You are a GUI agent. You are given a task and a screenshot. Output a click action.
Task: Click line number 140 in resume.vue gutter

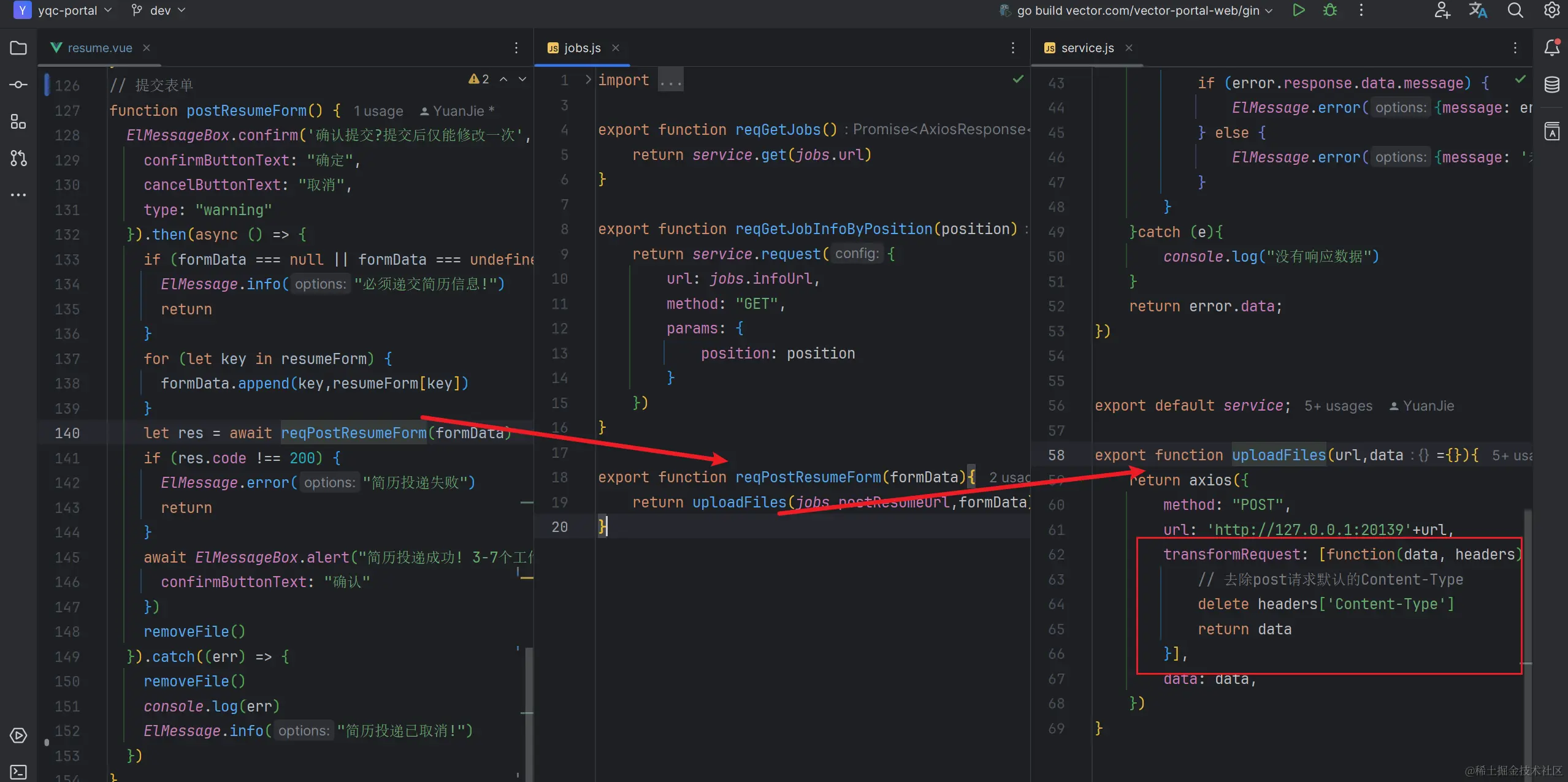tap(67, 433)
